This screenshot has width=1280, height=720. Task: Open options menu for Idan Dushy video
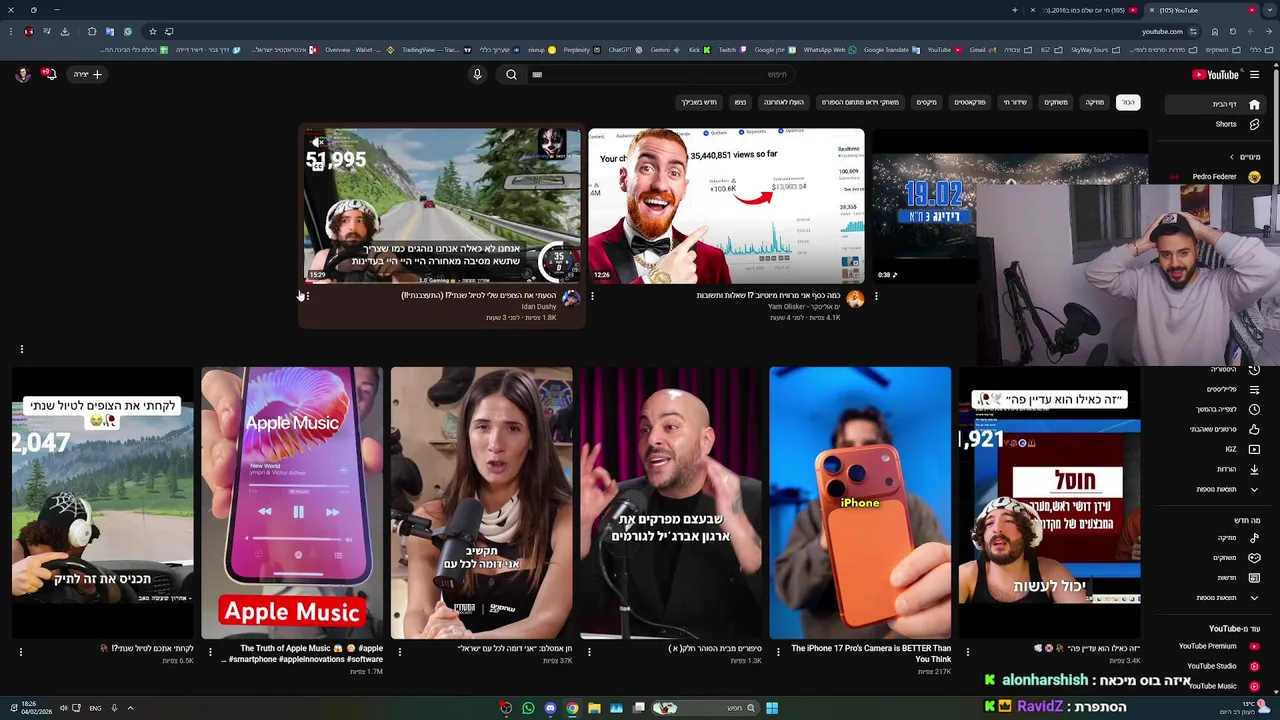coord(307,296)
